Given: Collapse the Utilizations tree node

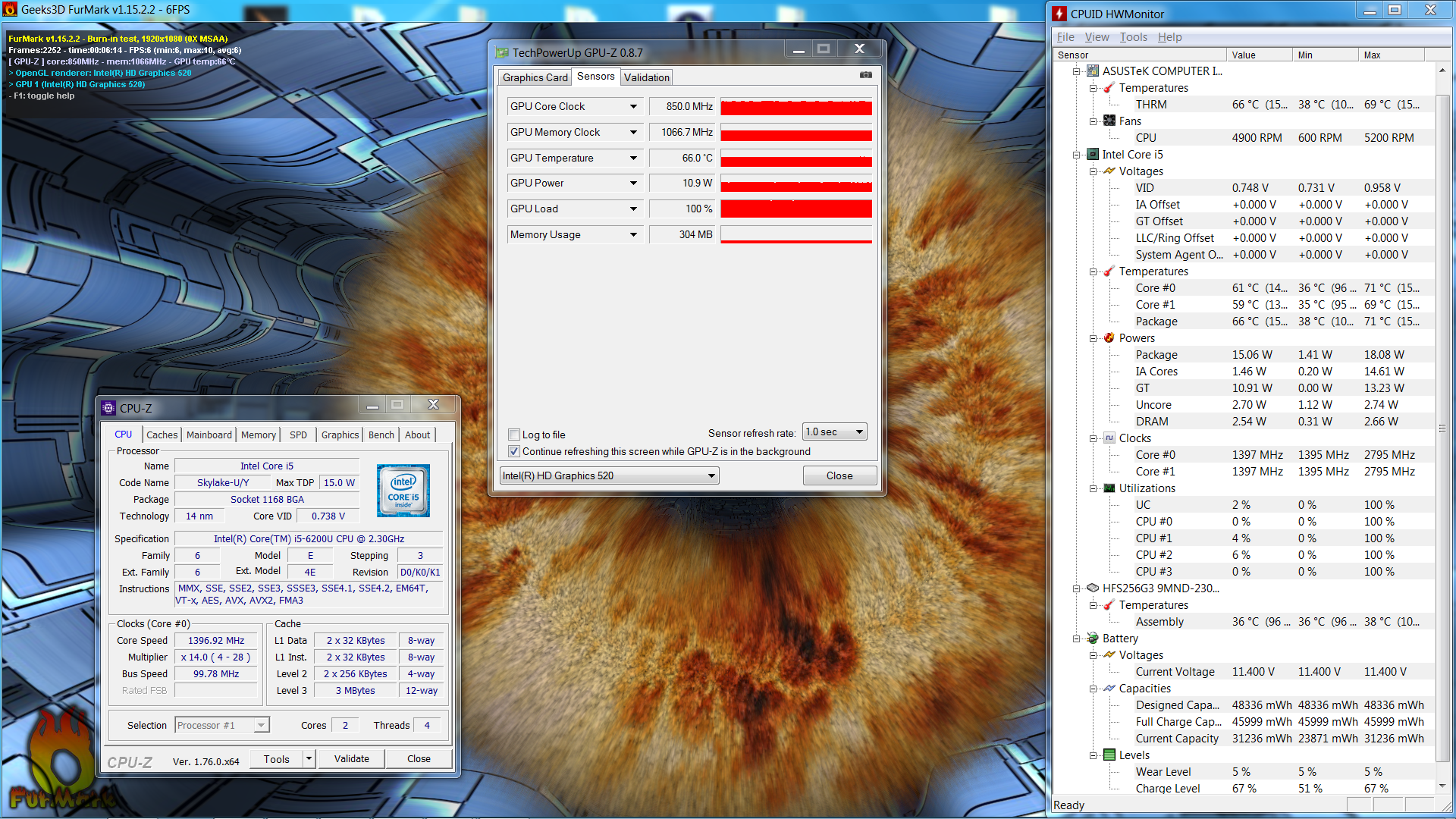Looking at the screenshot, I should pos(1093,488).
